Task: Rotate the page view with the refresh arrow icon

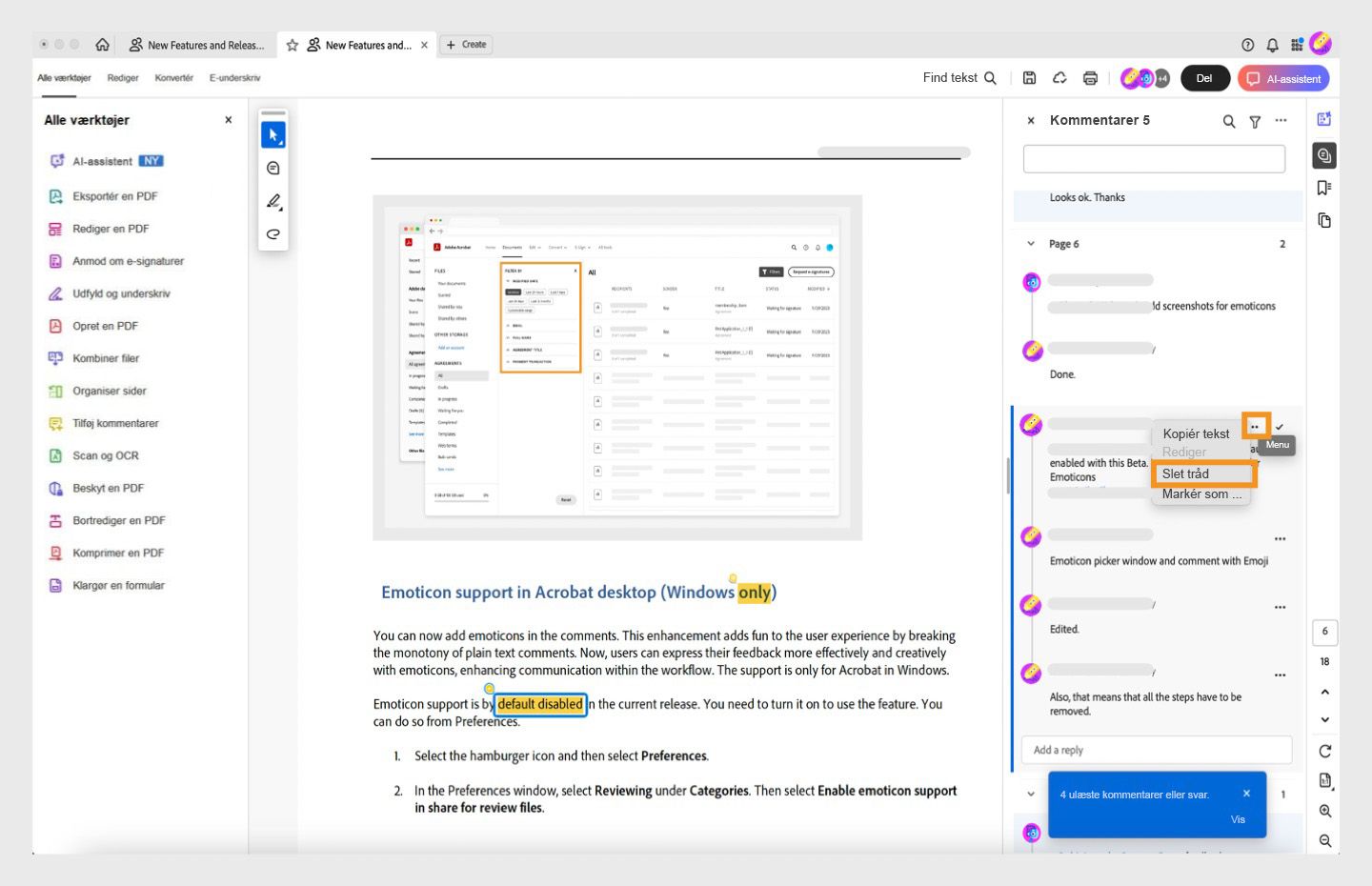Action: 1325,751
